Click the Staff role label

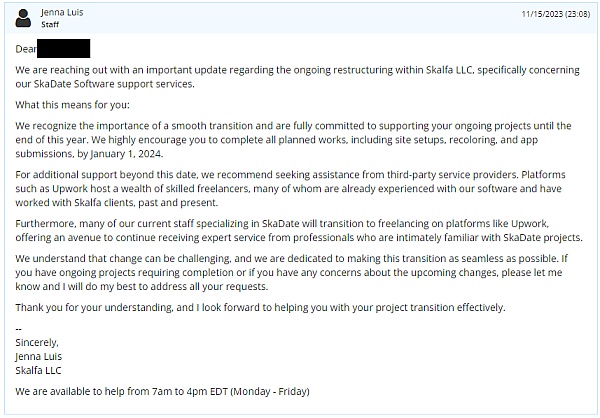pos(50,25)
